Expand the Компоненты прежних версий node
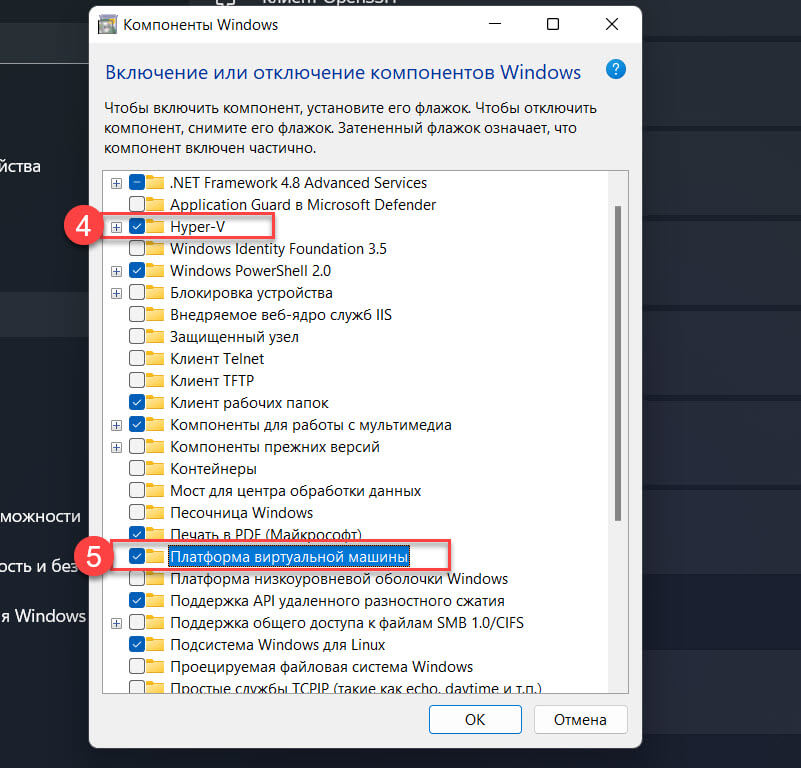801x768 pixels. tap(116, 447)
